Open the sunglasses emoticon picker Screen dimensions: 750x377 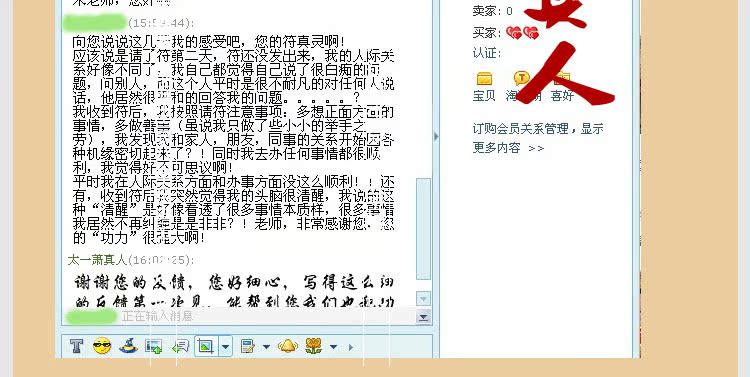coord(102,346)
